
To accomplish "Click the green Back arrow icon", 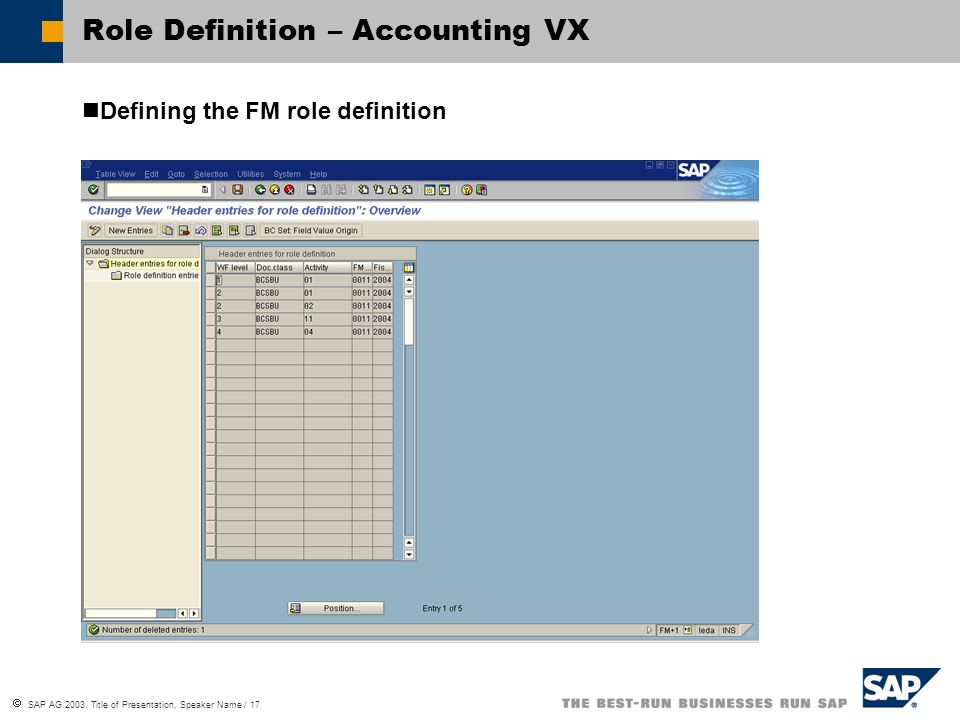I will click(x=260, y=190).
